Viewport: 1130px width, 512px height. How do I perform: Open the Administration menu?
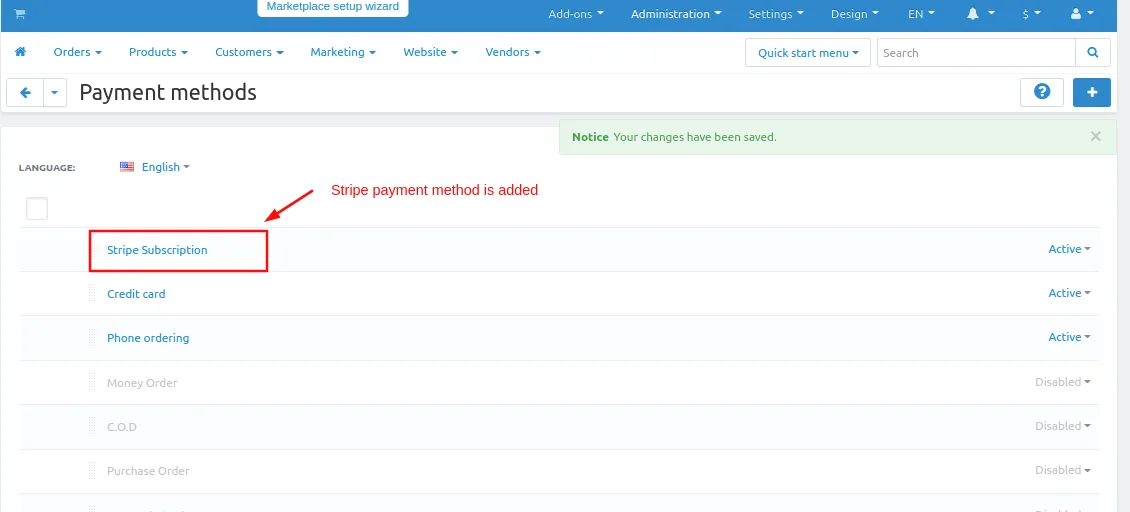tap(676, 14)
